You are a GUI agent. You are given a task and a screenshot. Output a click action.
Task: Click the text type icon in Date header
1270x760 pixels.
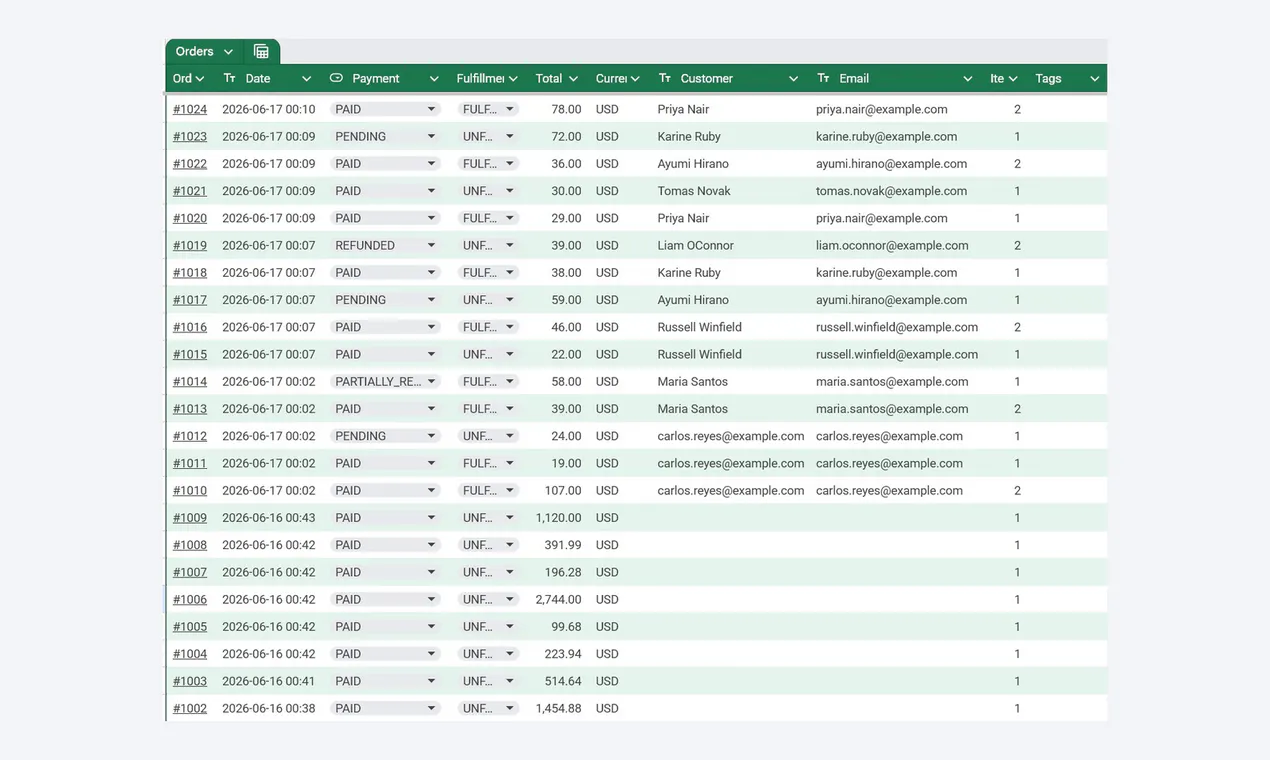click(x=230, y=78)
